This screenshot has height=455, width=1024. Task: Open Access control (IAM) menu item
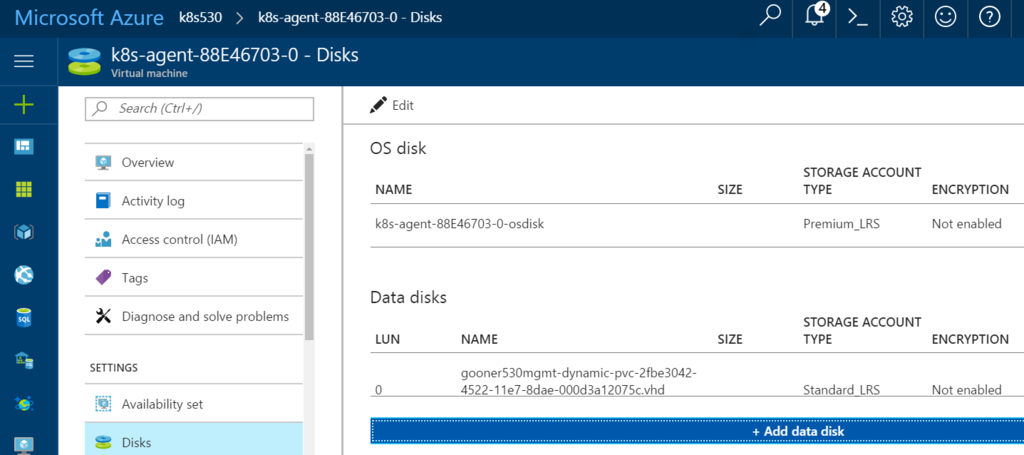(194, 240)
